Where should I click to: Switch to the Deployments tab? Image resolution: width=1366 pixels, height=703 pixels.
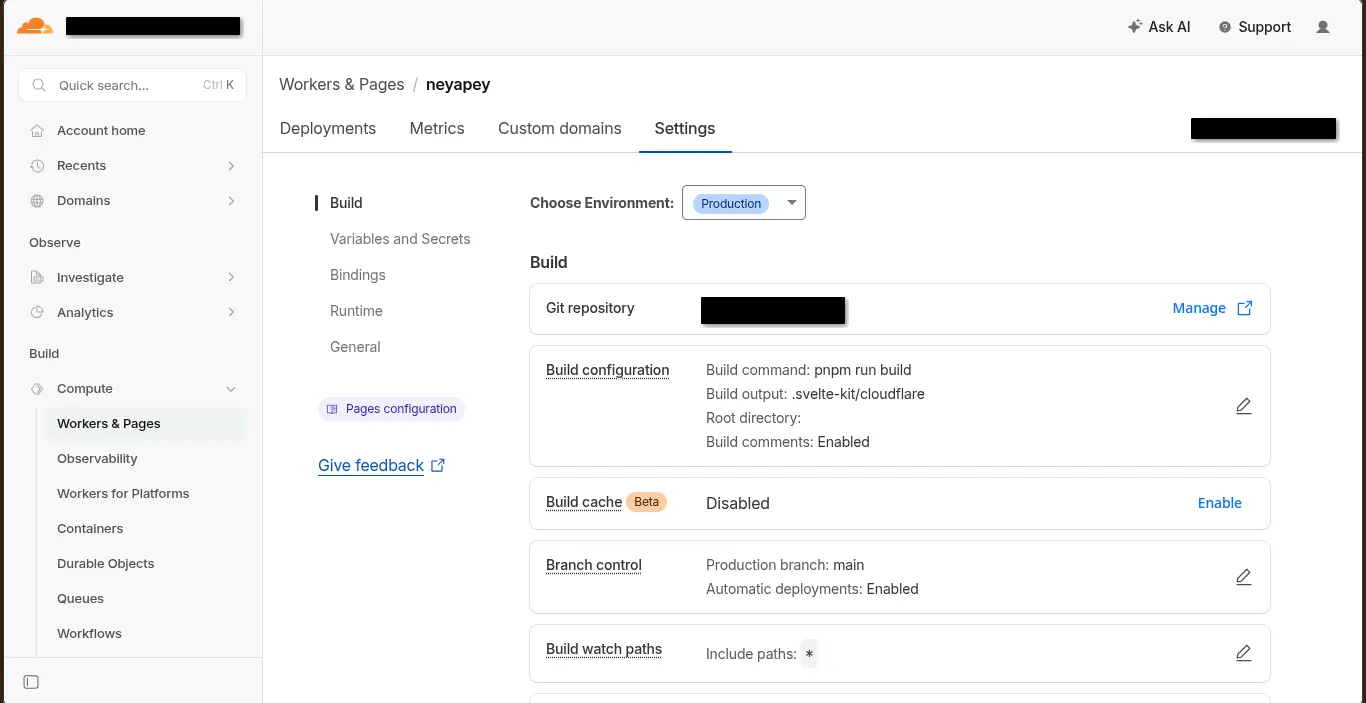328,128
